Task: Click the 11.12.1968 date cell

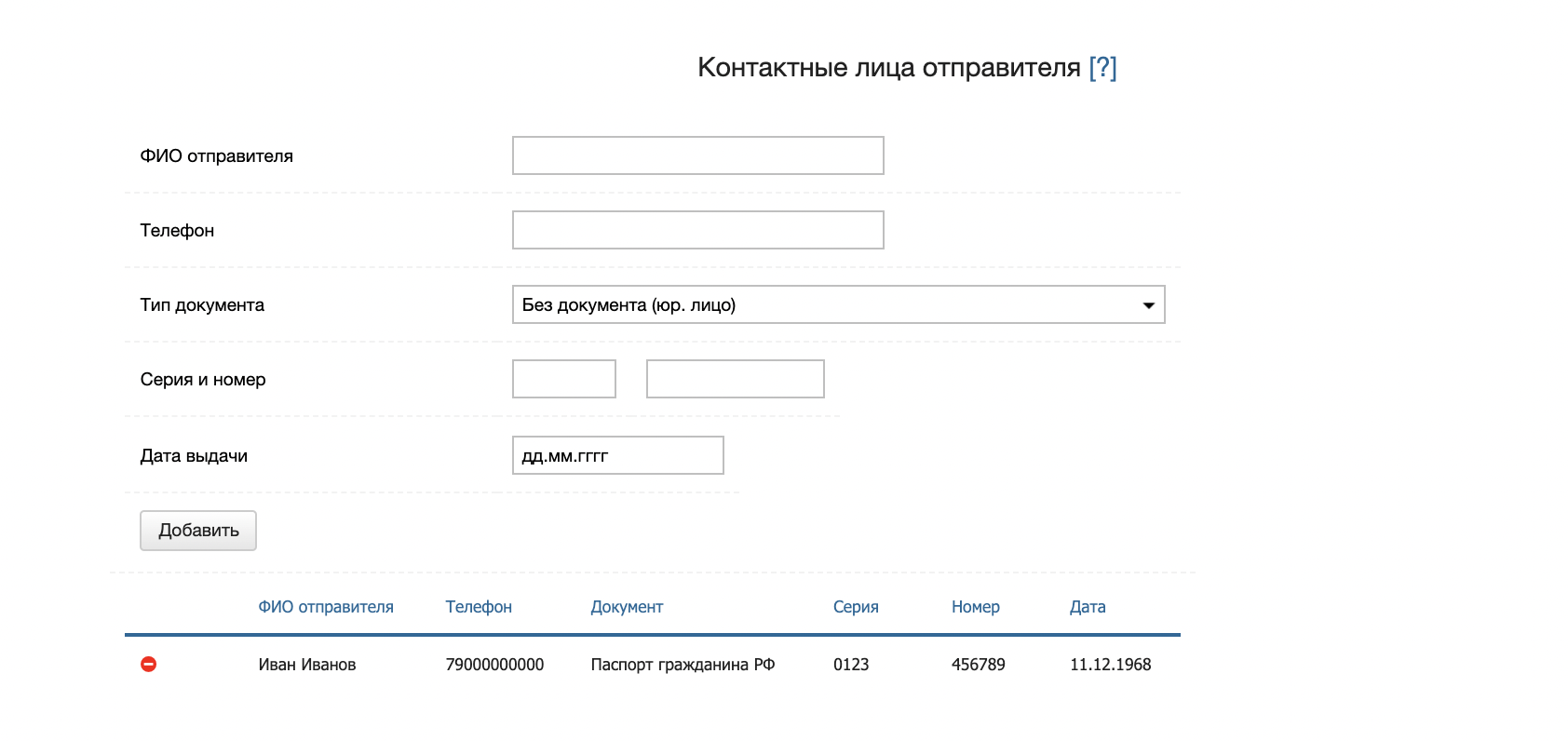Action: tap(1110, 665)
